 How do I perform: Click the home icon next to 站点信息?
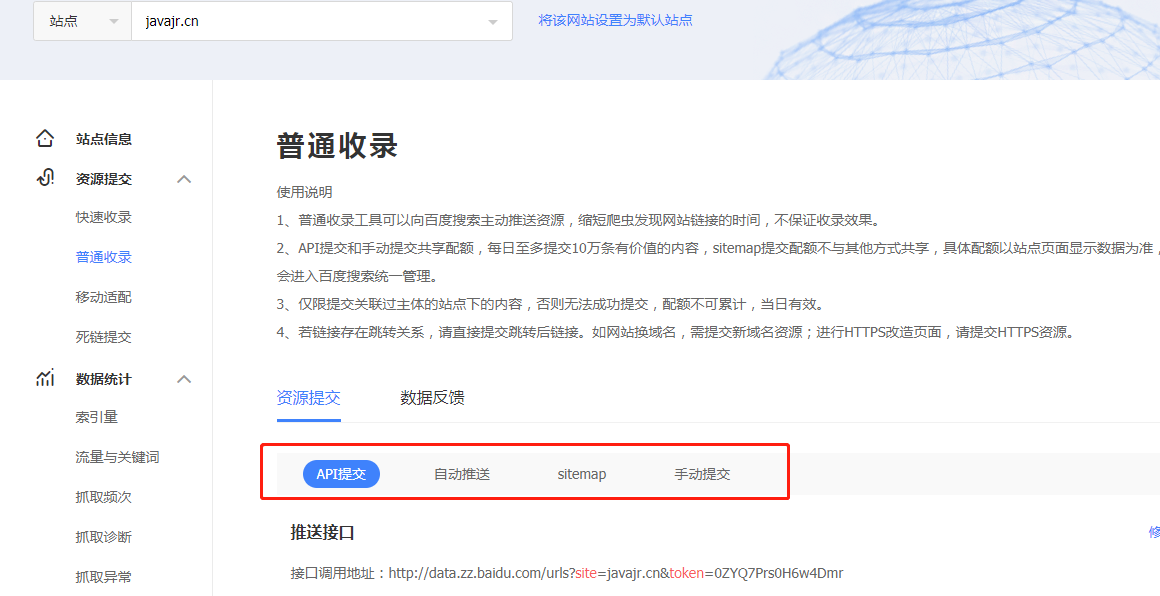(45, 138)
